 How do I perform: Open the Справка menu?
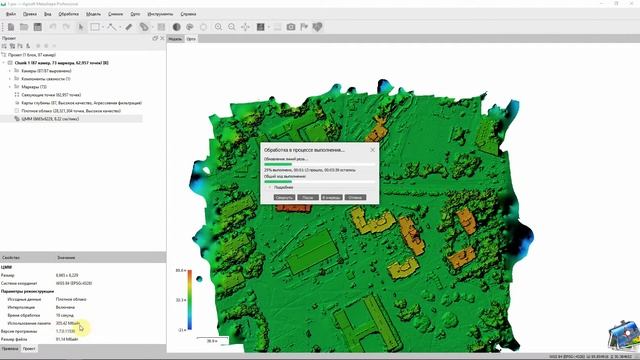coord(188,14)
